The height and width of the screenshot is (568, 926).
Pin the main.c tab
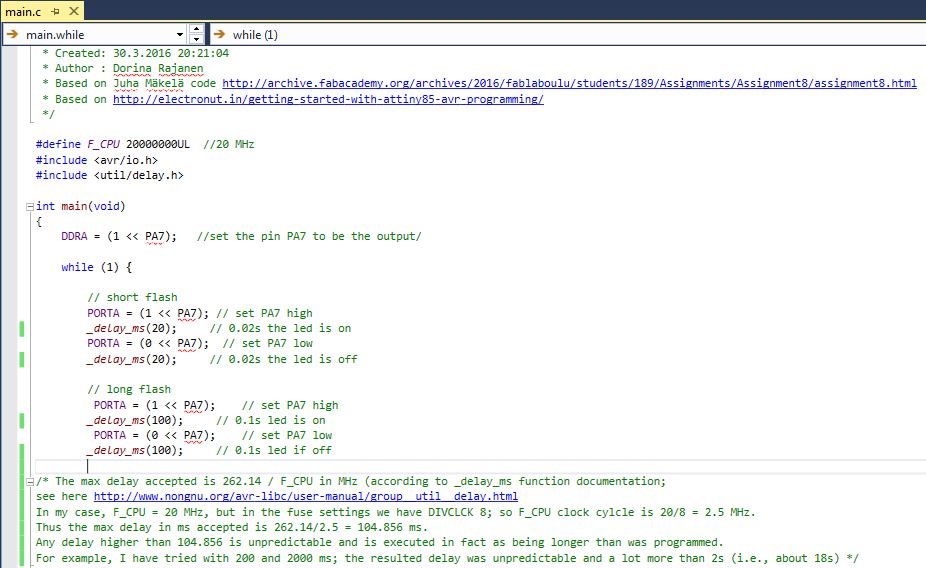coord(55,11)
